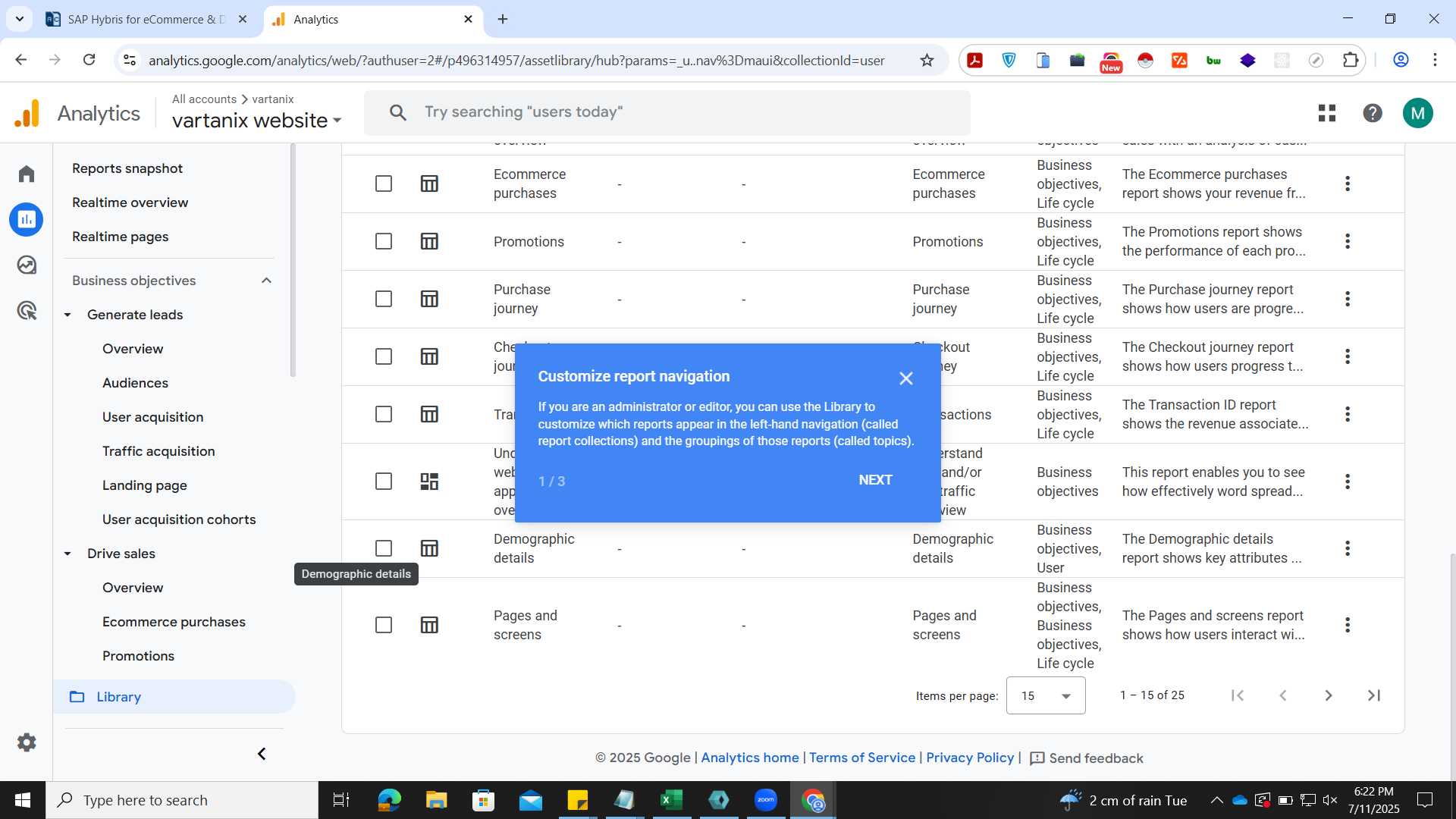
Task: Select Library in the navigation
Action: [174, 697]
